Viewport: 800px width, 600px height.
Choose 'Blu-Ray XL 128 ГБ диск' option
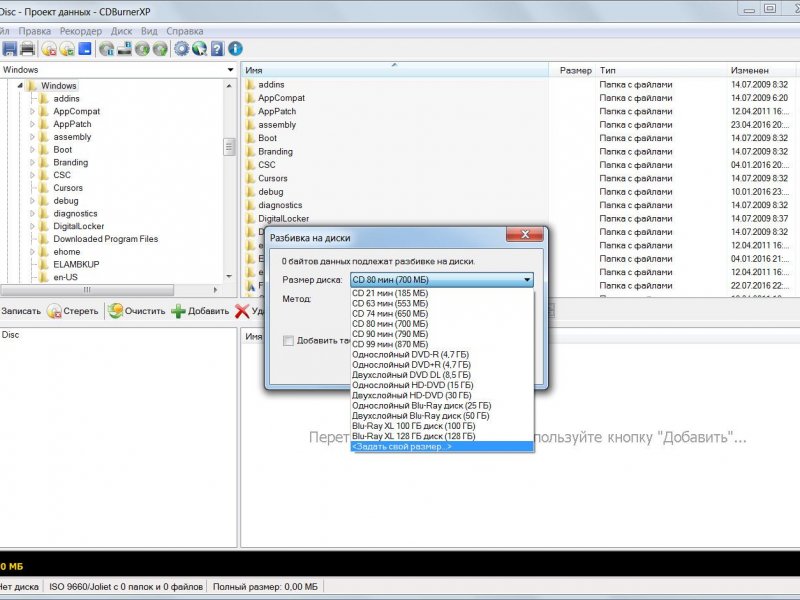point(442,436)
